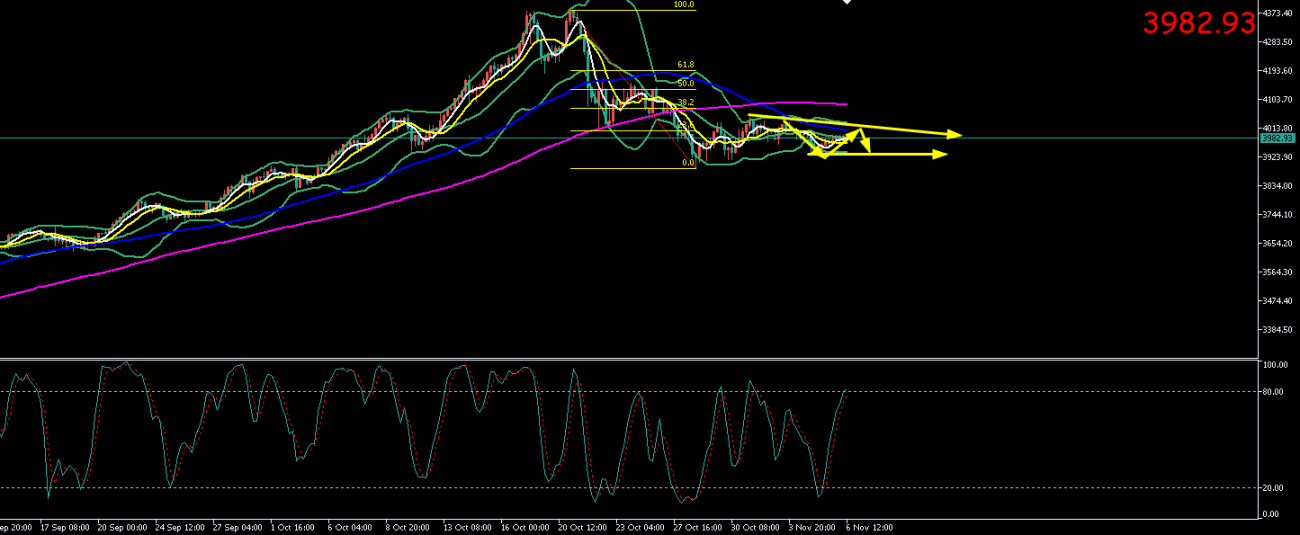Click the Fibonacci 50.0 level label

pos(685,84)
